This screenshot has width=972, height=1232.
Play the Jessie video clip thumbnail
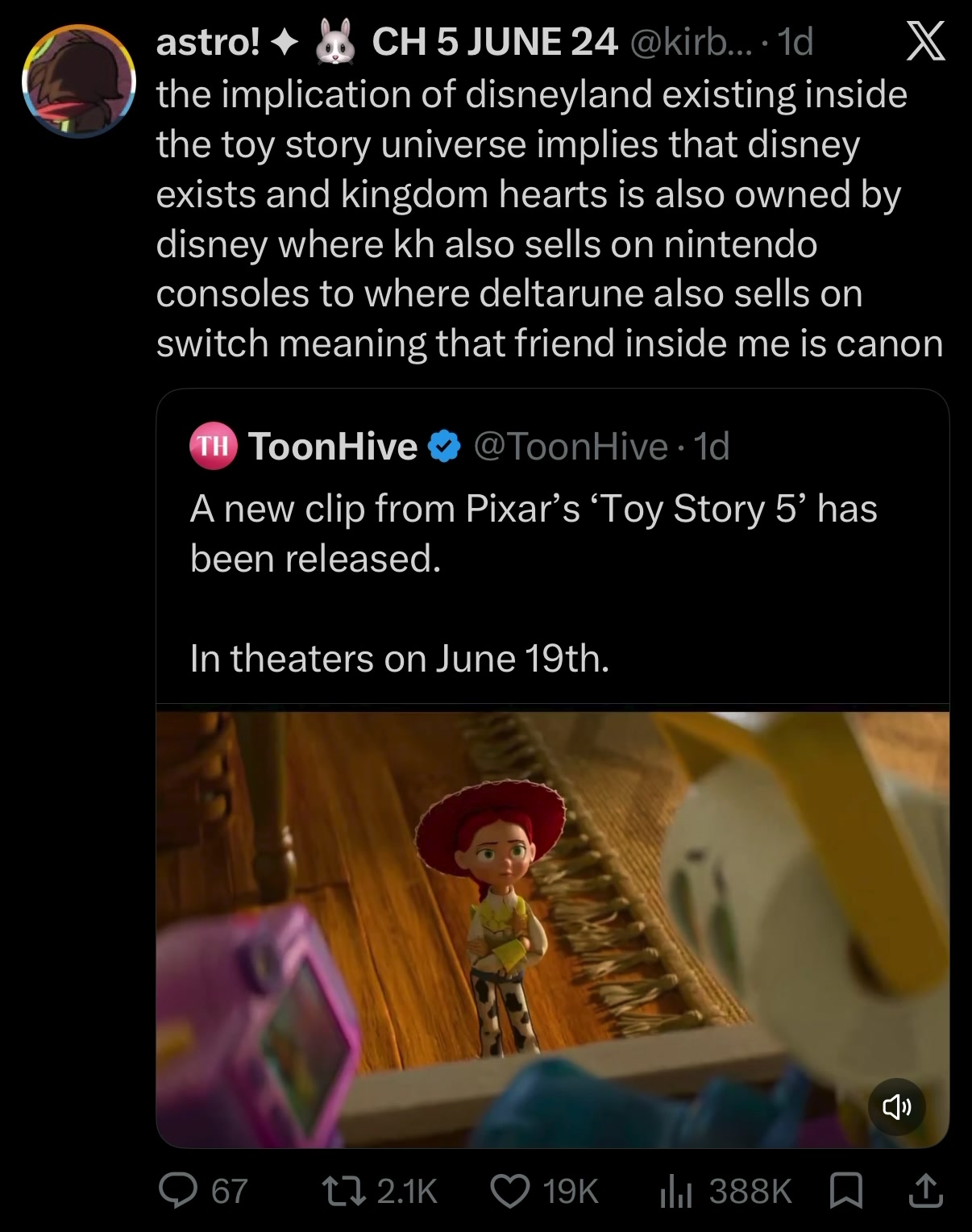[552, 929]
